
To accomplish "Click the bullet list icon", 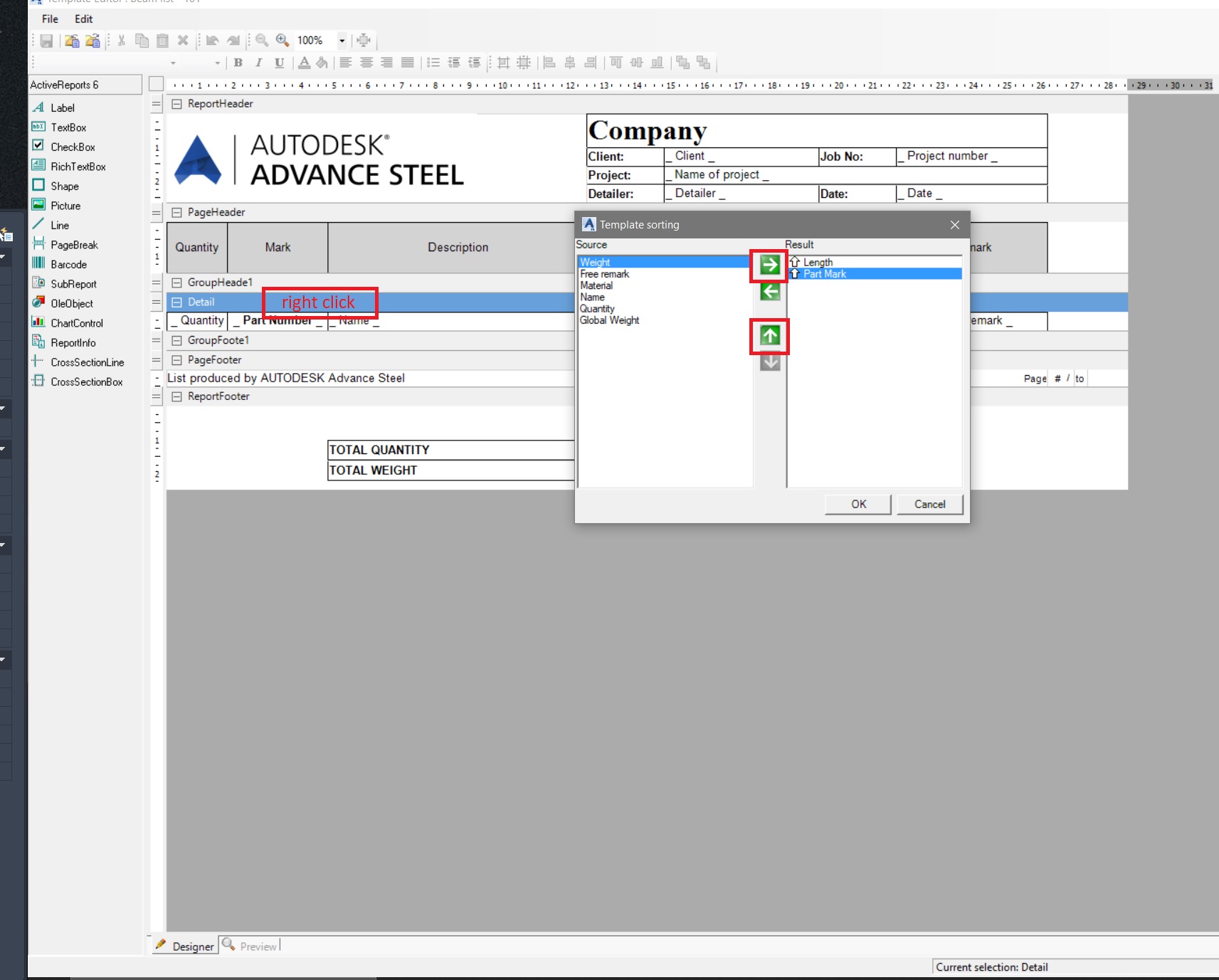I will click(433, 63).
